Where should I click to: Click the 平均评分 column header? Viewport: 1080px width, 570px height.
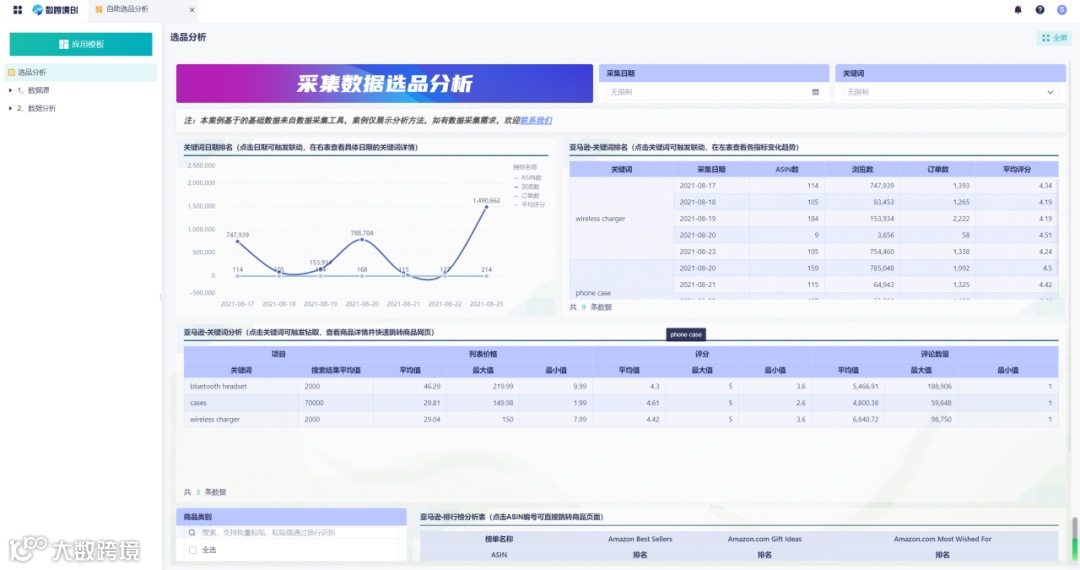tap(1017, 169)
